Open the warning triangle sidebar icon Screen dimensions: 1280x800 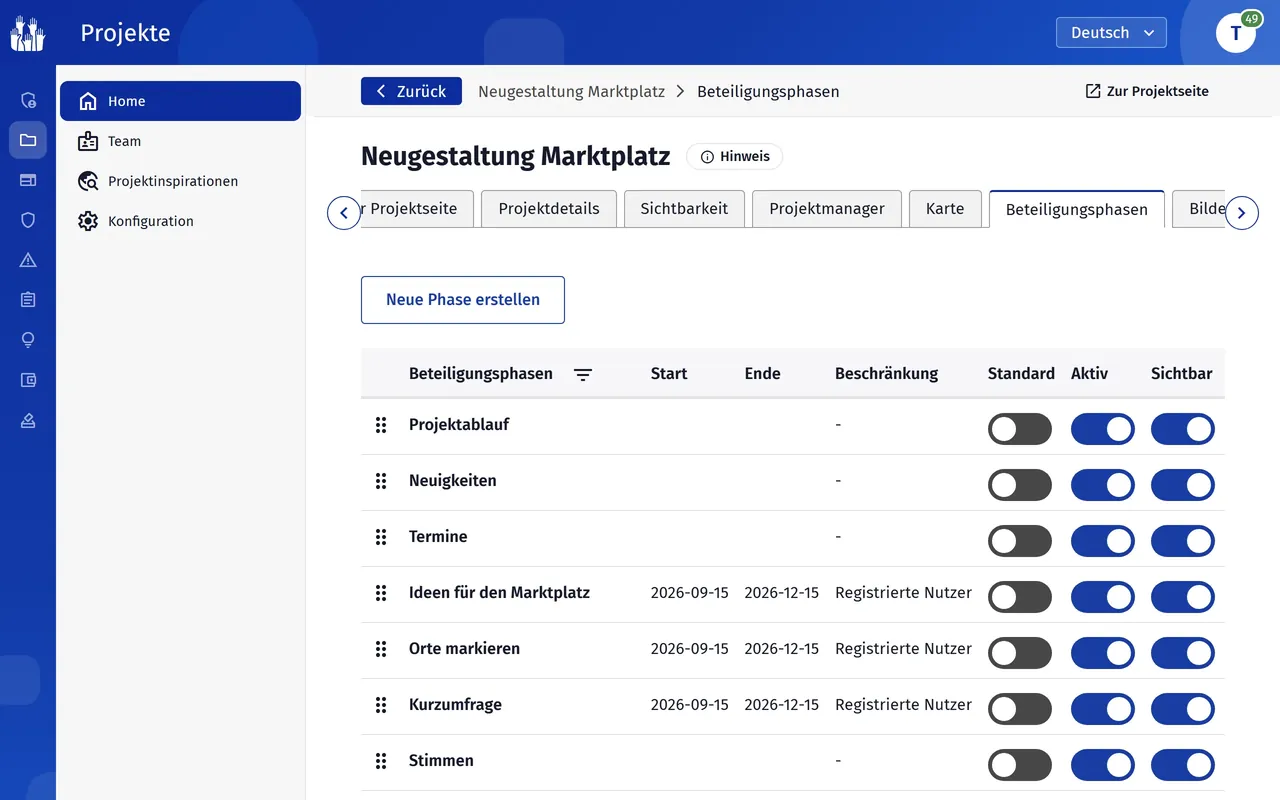pos(28,260)
